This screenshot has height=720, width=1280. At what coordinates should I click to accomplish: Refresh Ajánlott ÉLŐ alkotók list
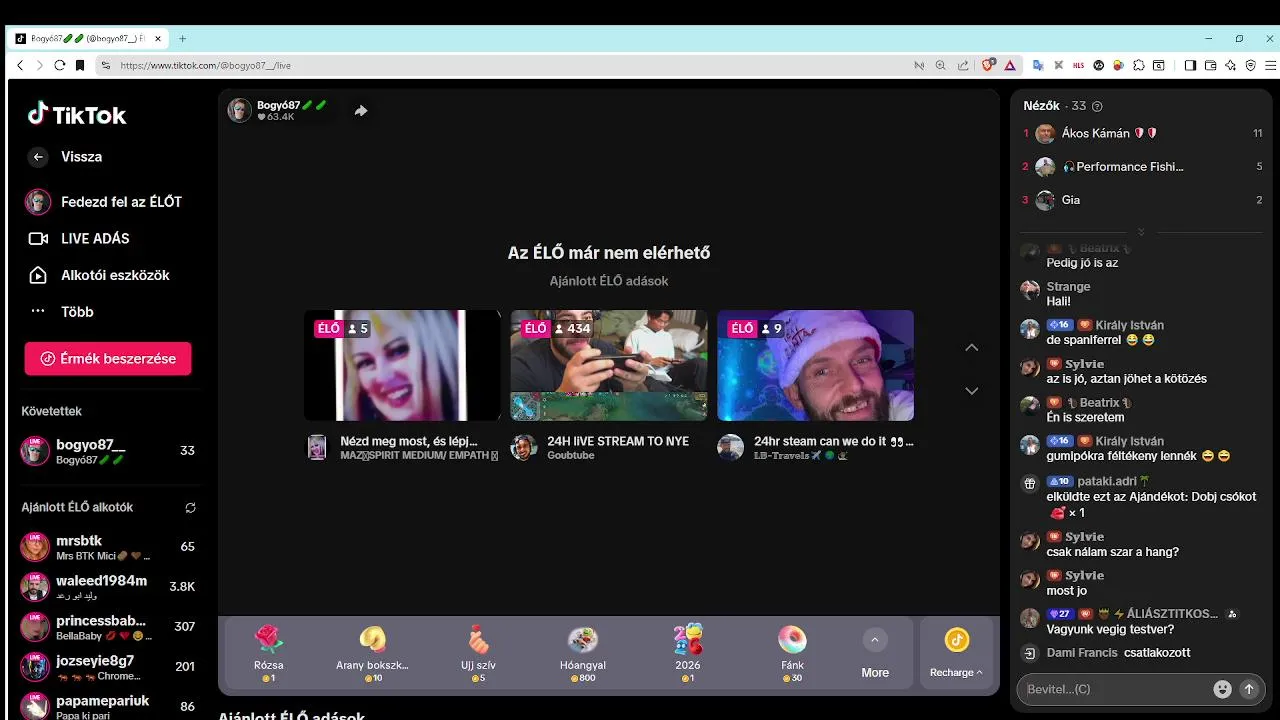pos(190,507)
